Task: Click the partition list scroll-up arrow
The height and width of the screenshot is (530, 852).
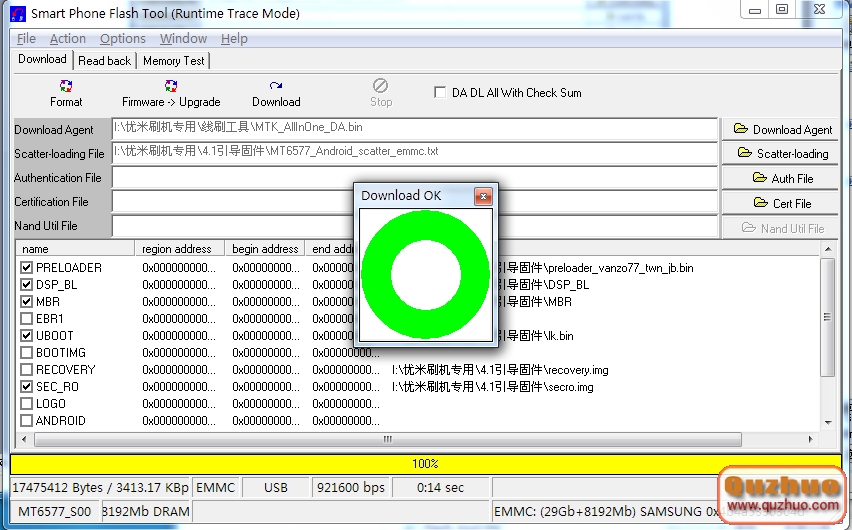Action: (828, 249)
